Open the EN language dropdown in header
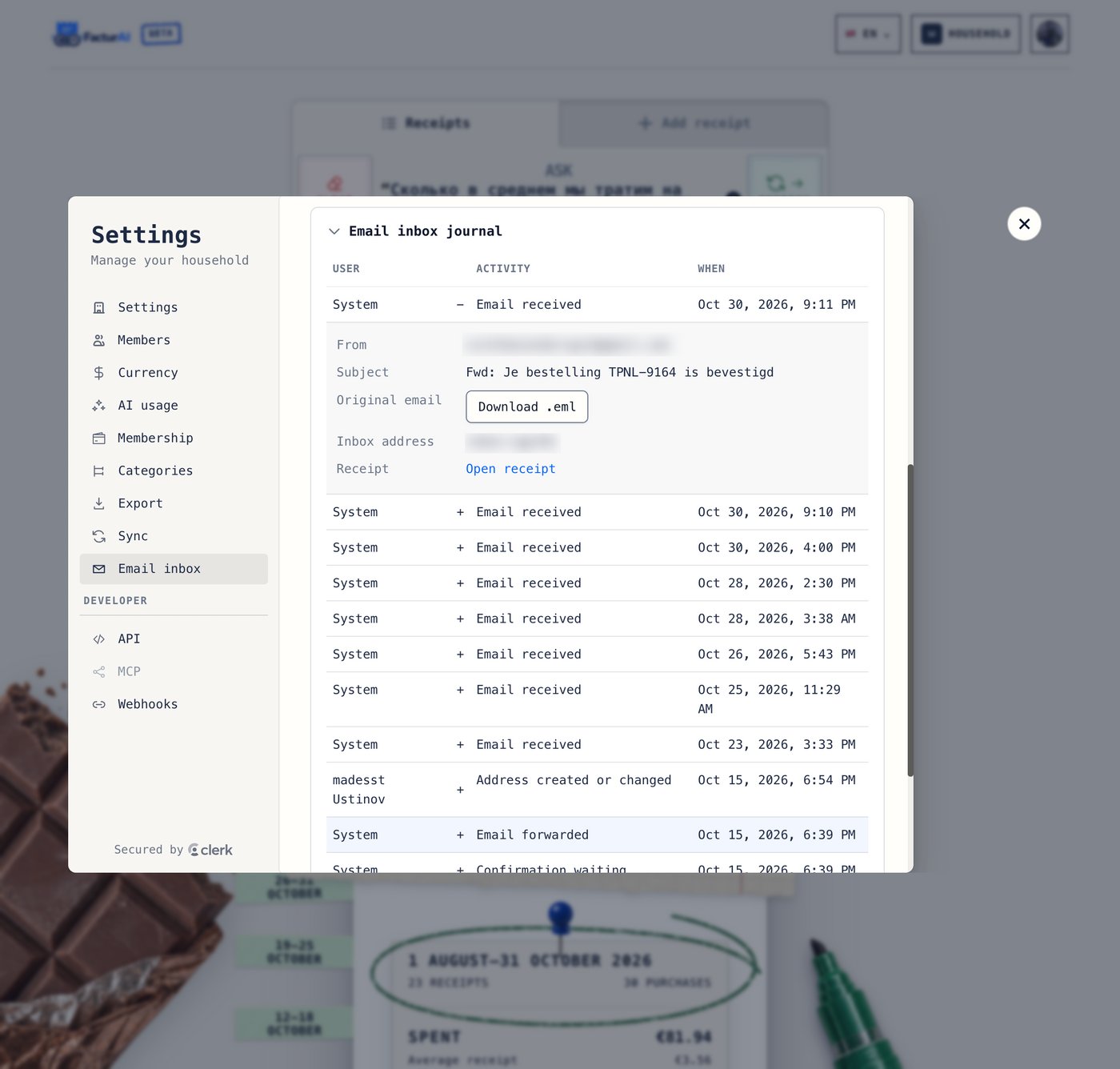The width and height of the screenshot is (1120, 1069). coord(868,34)
